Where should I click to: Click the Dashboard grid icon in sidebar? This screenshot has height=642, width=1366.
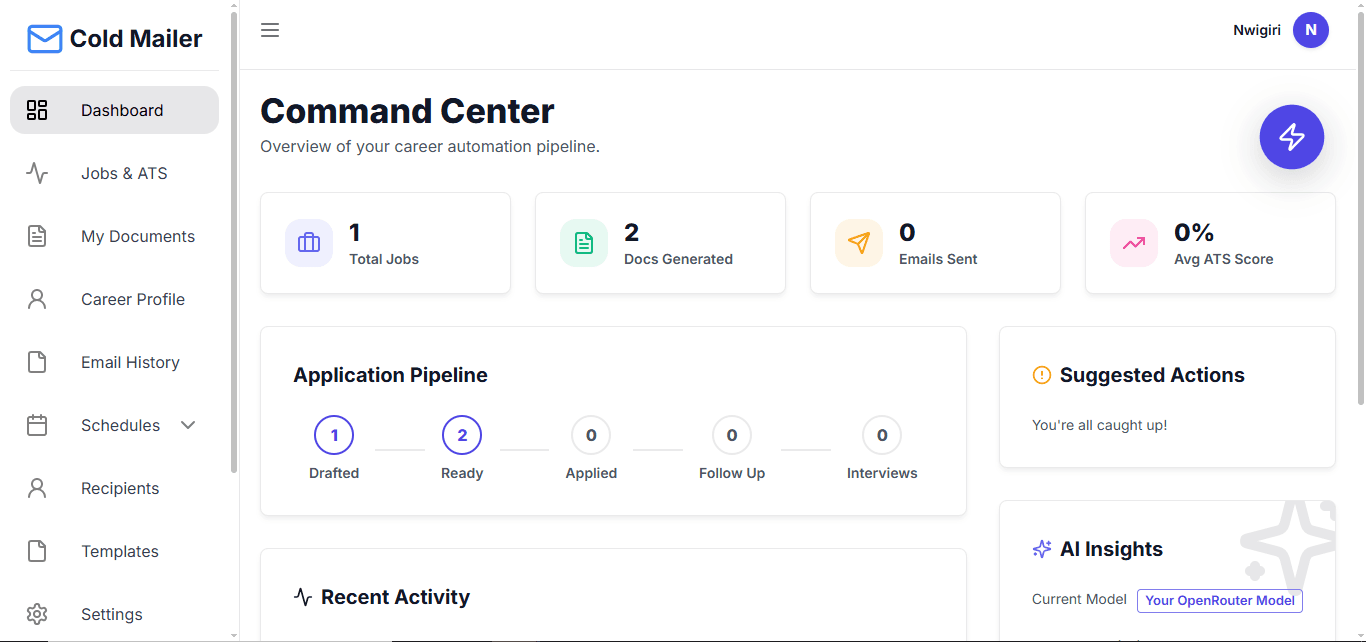pos(37,110)
